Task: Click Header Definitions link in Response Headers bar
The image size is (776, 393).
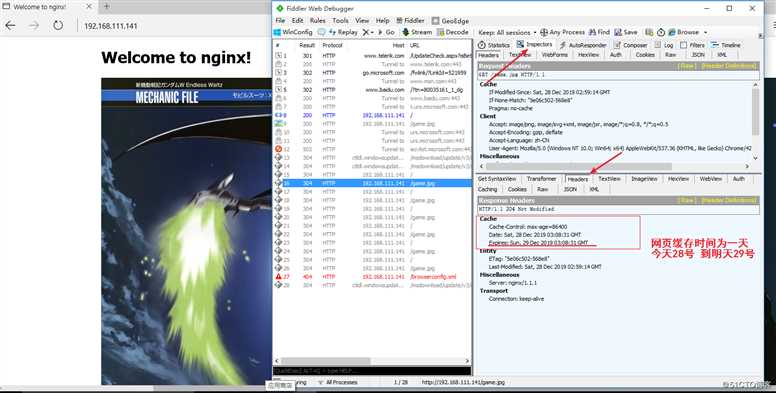Action: (728, 200)
